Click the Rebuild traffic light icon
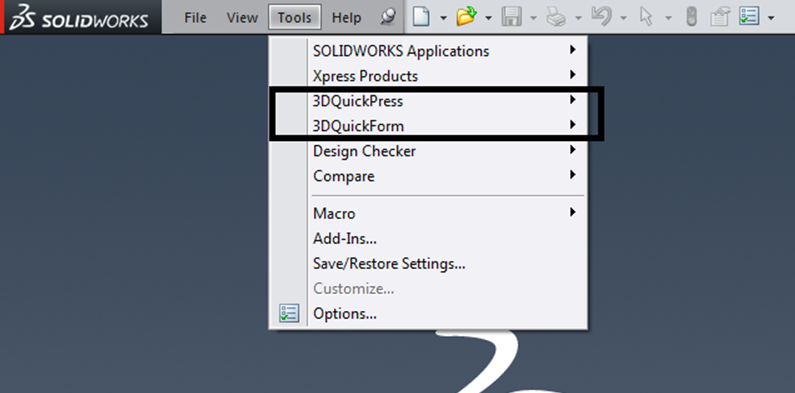The height and width of the screenshot is (393, 795). point(691,17)
